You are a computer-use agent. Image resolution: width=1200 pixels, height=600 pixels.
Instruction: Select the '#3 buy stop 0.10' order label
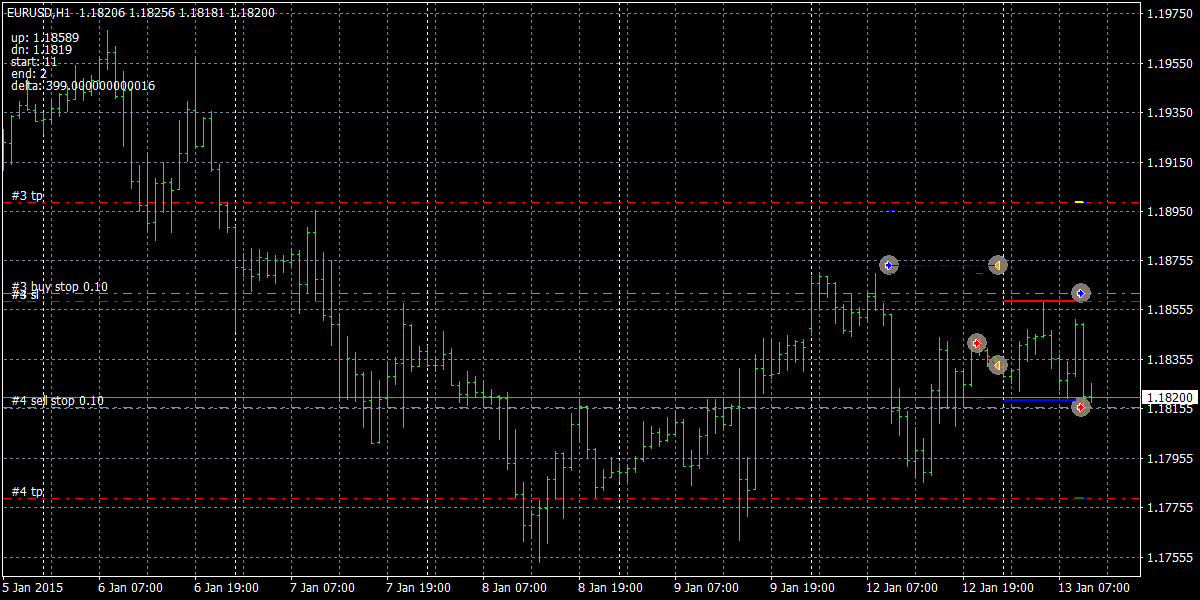tap(60, 287)
